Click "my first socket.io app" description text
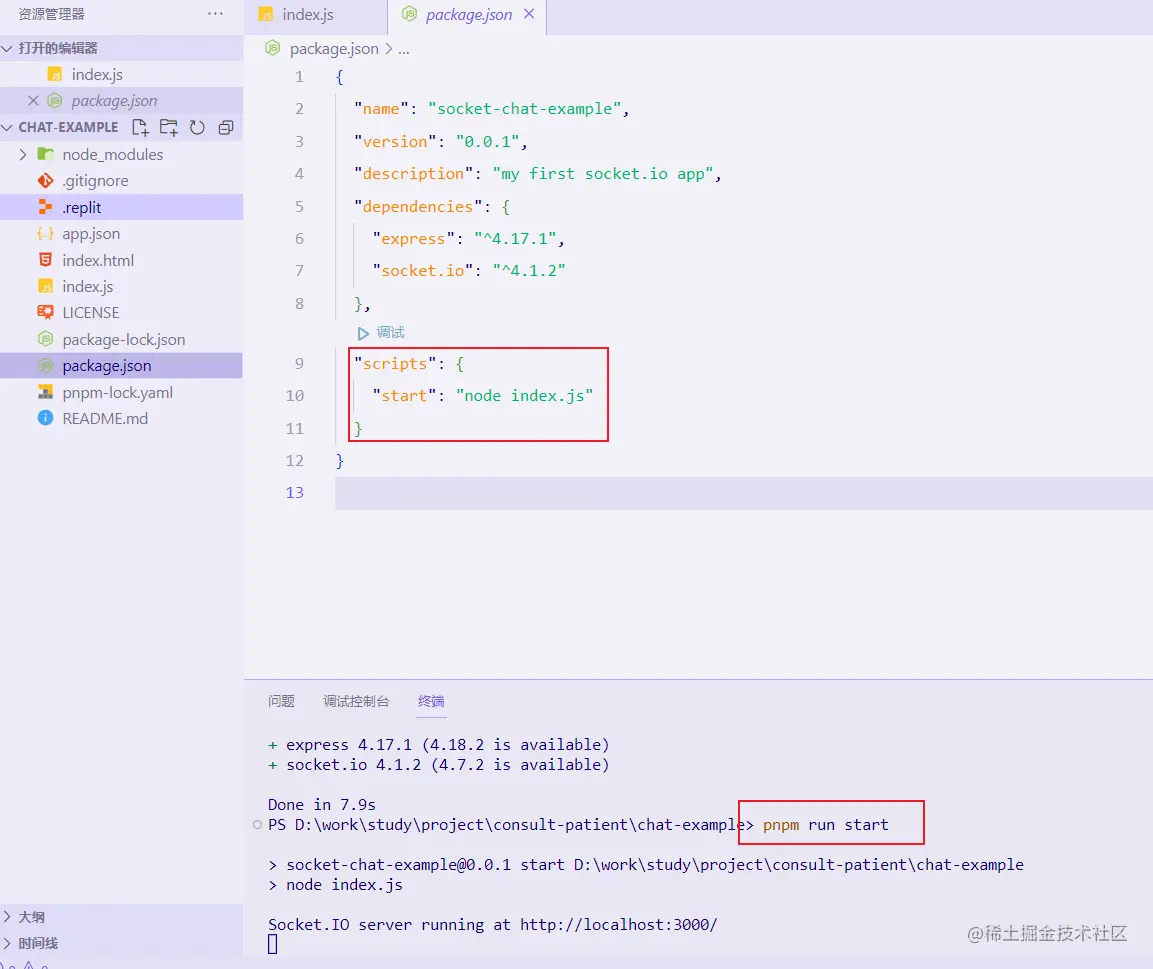Viewport: 1153px width, 969px height. [603, 174]
